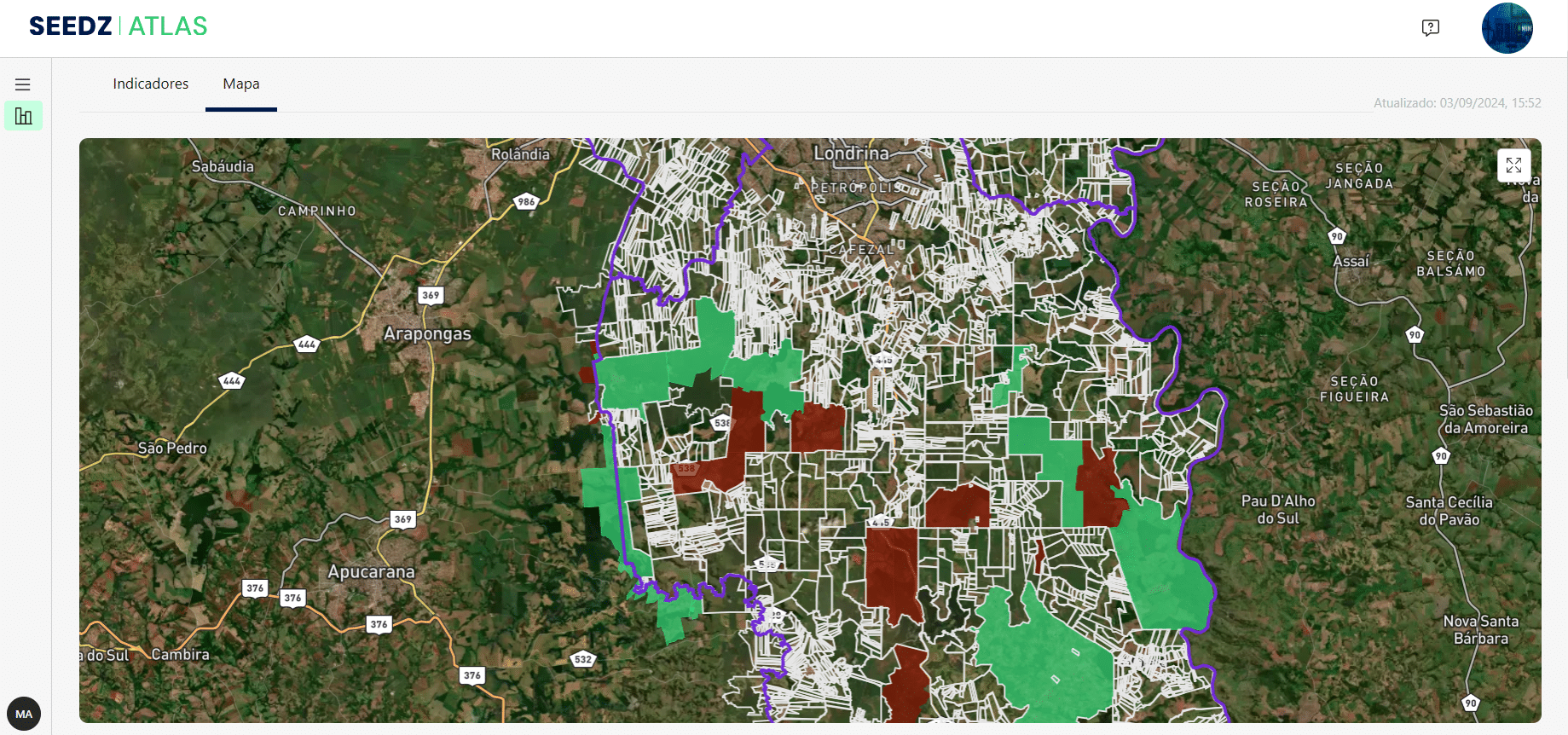1568x735 pixels.
Task: Click the SEÇÃO FIGUEIRA label
Action: 1355,389
